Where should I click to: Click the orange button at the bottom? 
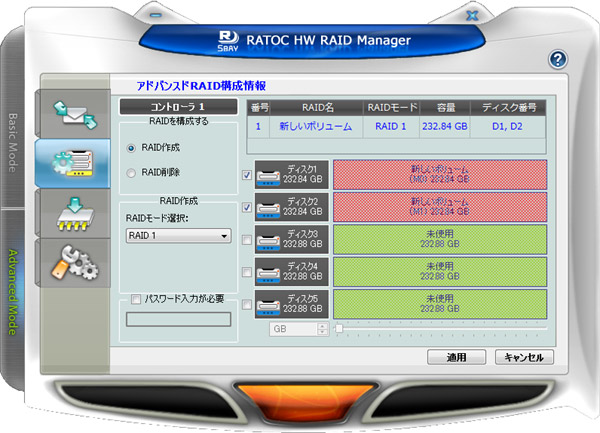(305, 402)
